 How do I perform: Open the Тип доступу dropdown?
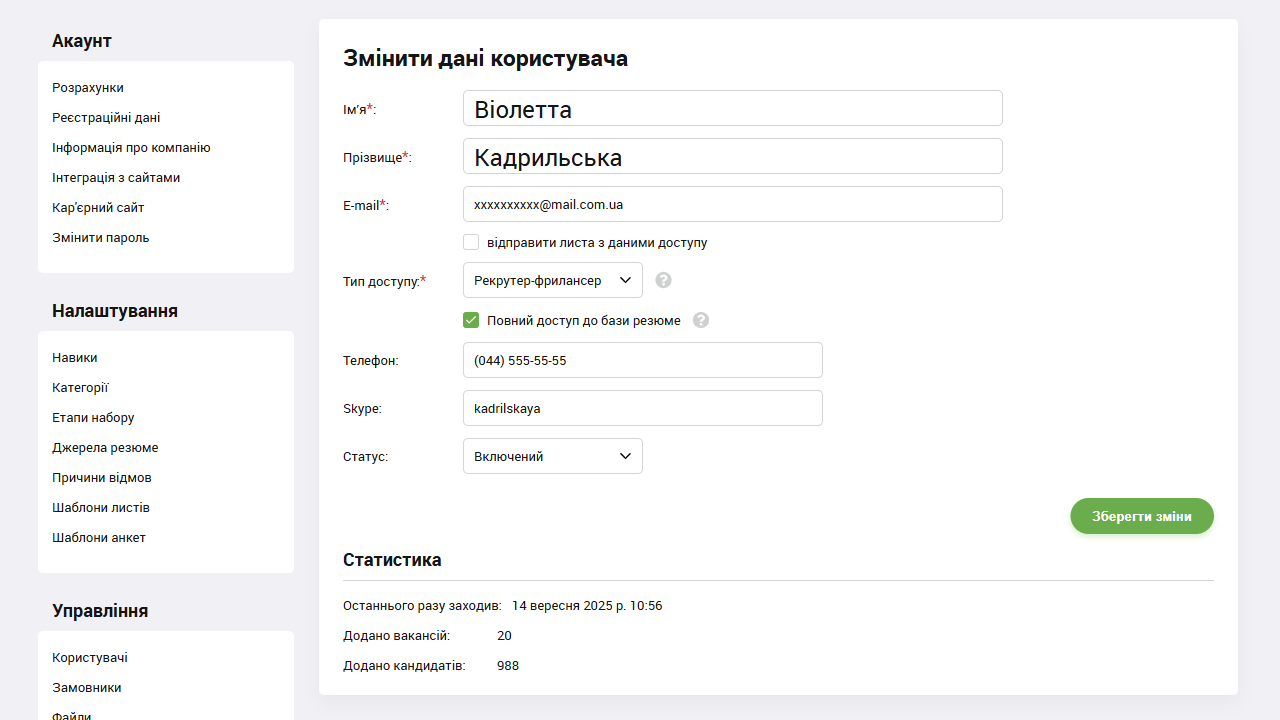pyautogui.click(x=552, y=280)
